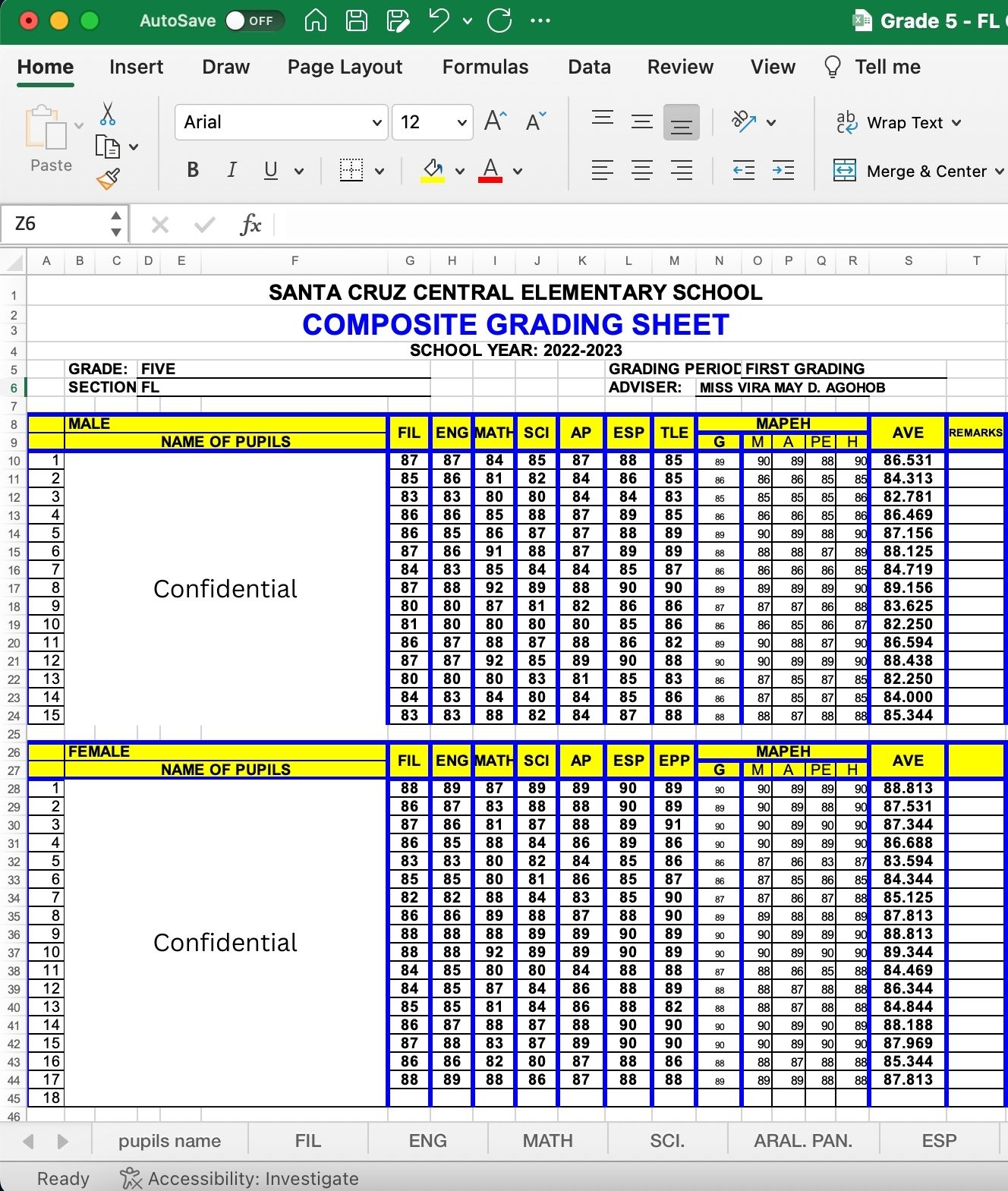Viewport: 1008px width, 1191px height.
Task: Click the Increase Indent icon
Action: (x=783, y=170)
